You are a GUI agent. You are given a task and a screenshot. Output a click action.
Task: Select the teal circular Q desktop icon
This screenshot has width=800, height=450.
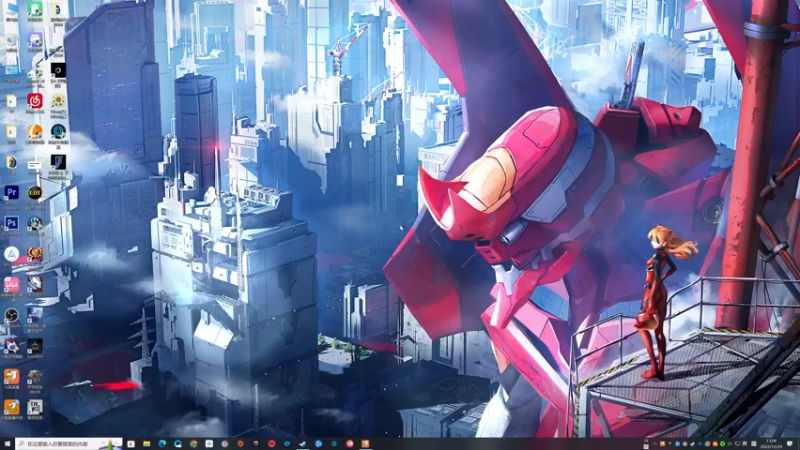pos(58,132)
